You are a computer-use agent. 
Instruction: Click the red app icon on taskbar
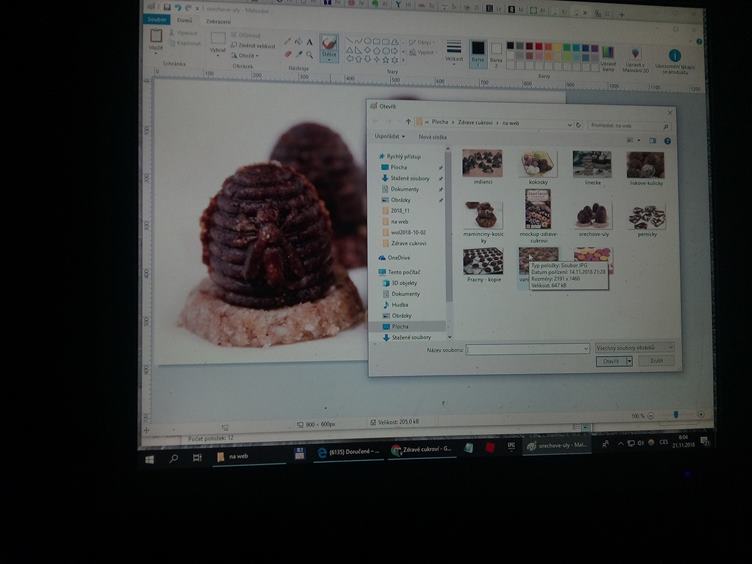(x=490, y=448)
